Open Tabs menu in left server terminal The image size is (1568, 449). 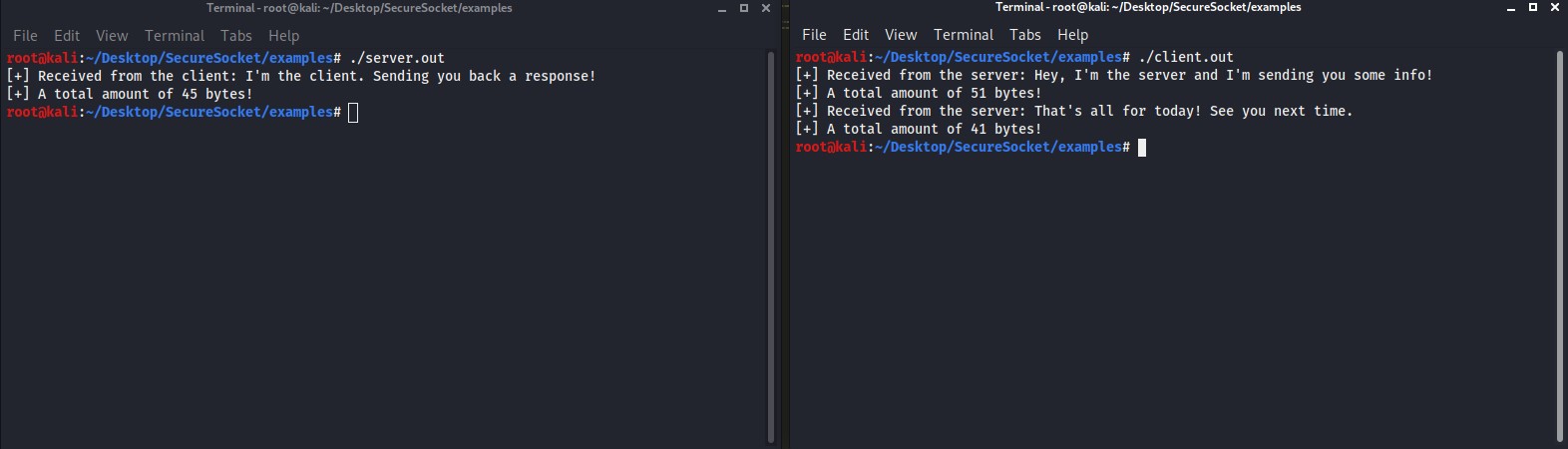point(236,36)
